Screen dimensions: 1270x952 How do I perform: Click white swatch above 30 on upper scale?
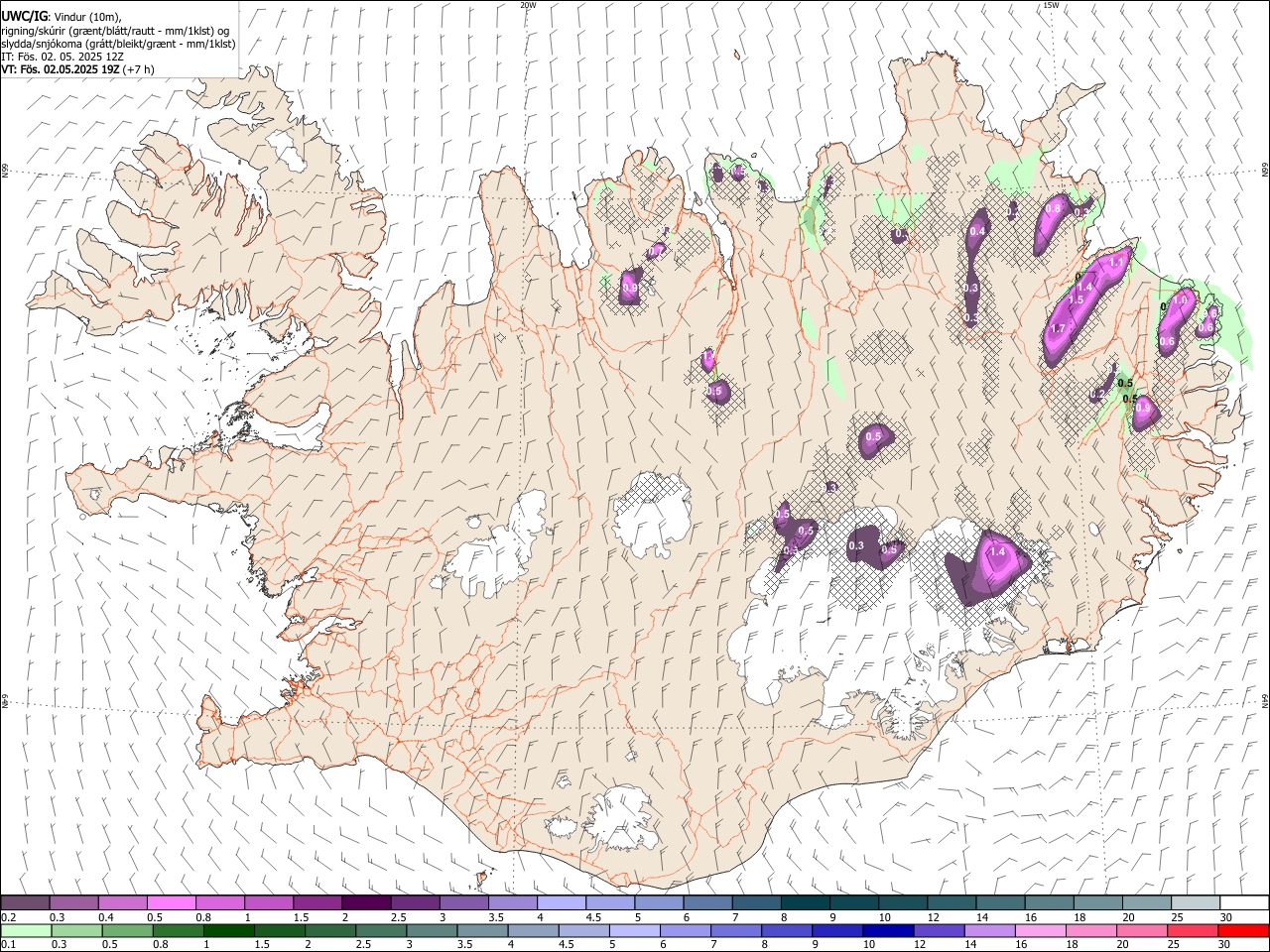(x=1244, y=902)
